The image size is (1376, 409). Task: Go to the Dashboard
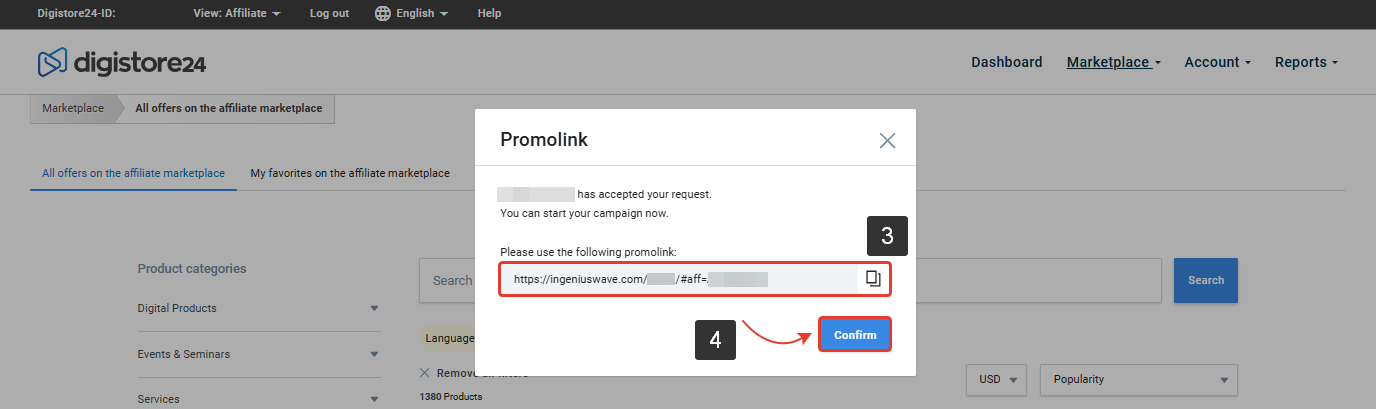(x=1007, y=62)
